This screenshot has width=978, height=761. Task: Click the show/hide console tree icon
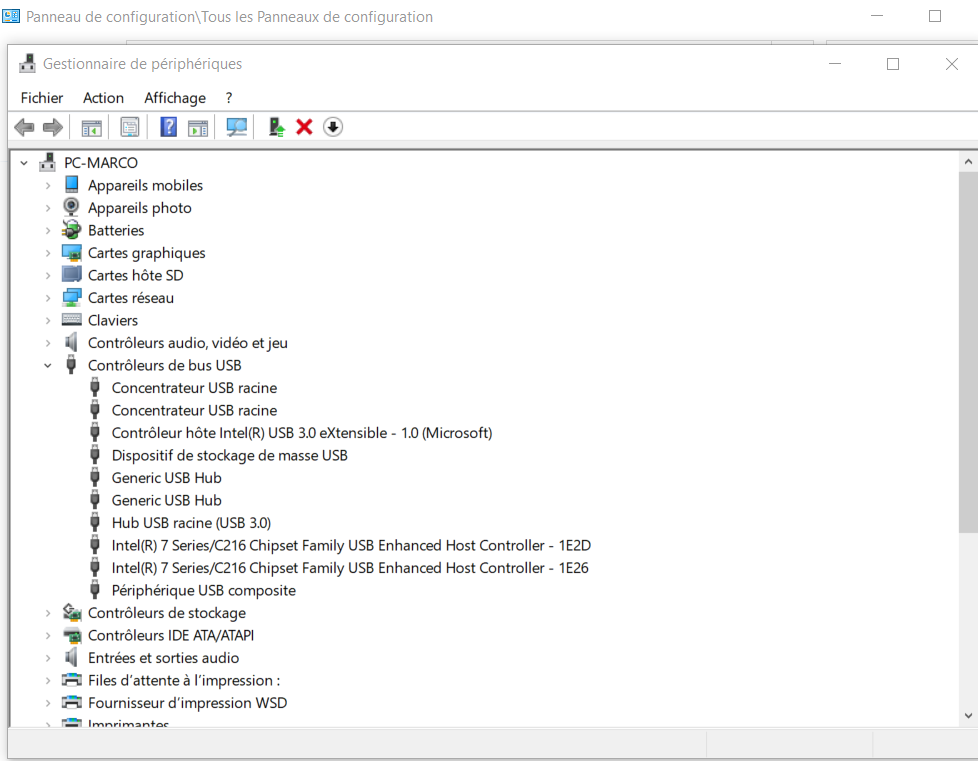(92, 127)
